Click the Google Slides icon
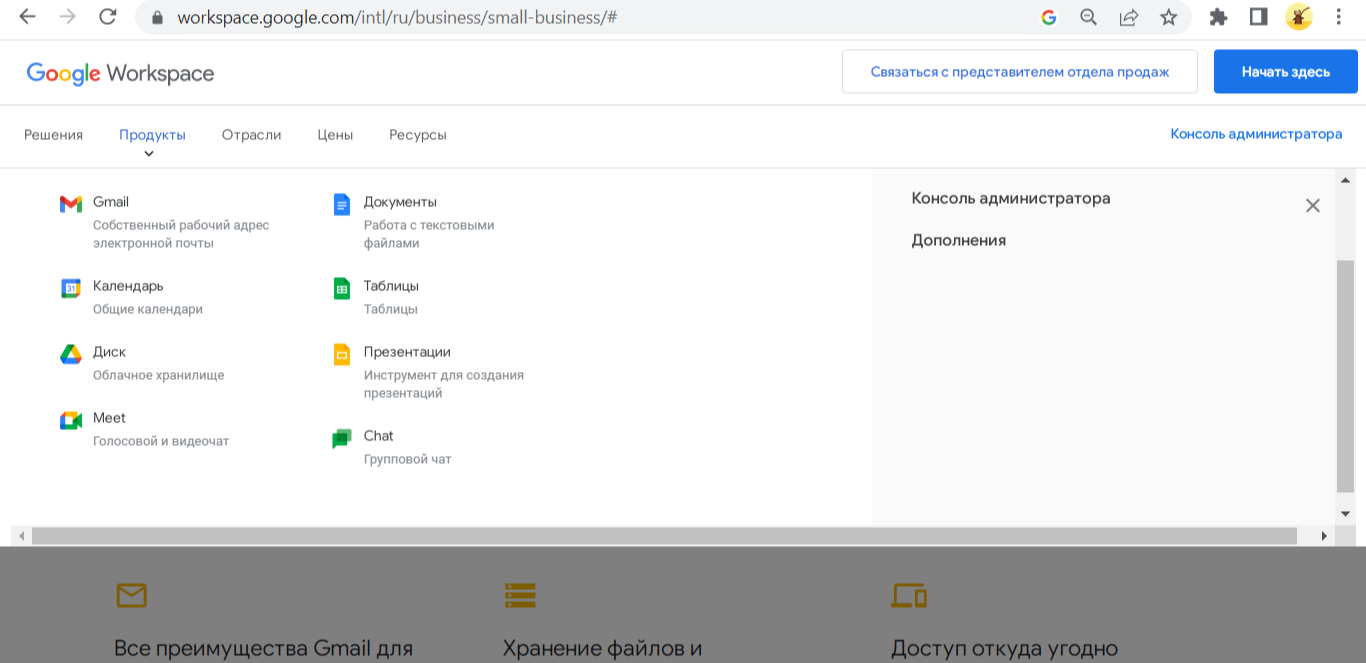 click(342, 354)
